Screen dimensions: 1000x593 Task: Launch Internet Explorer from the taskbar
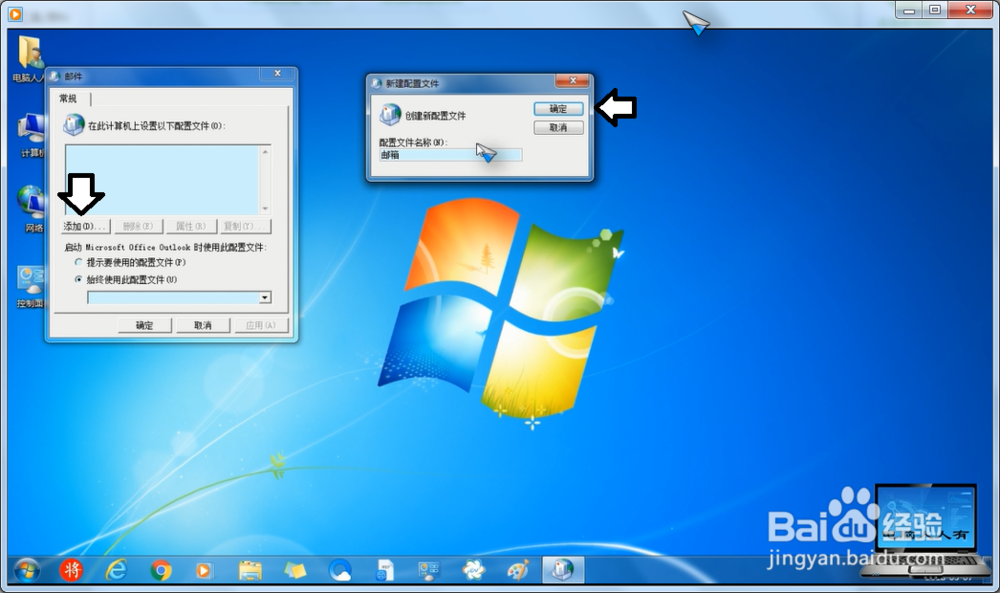click(116, 570)
